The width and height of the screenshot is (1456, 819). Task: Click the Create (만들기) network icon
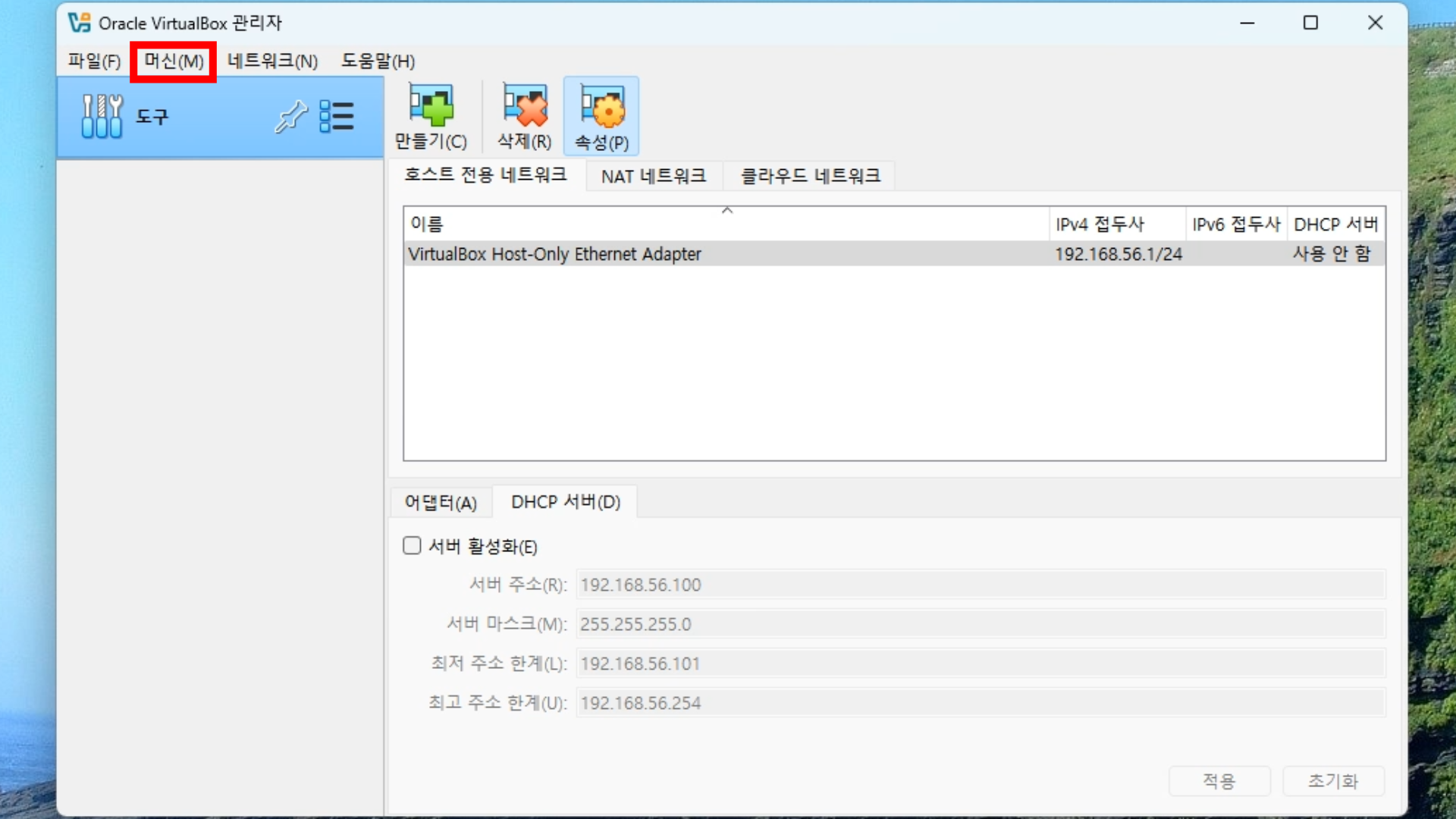[431, 116]
